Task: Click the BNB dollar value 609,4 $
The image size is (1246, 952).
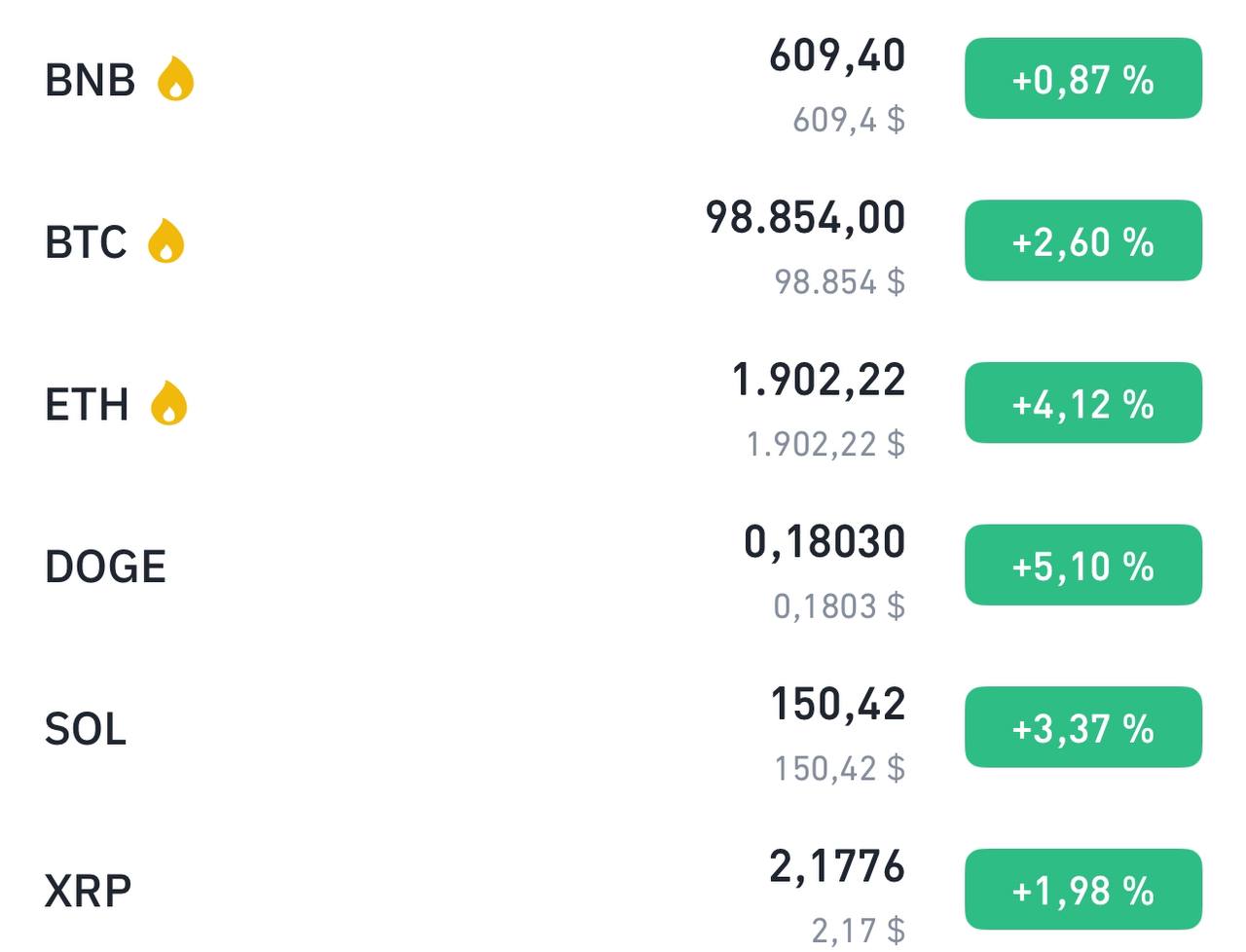Action: (x=849, y=120)
